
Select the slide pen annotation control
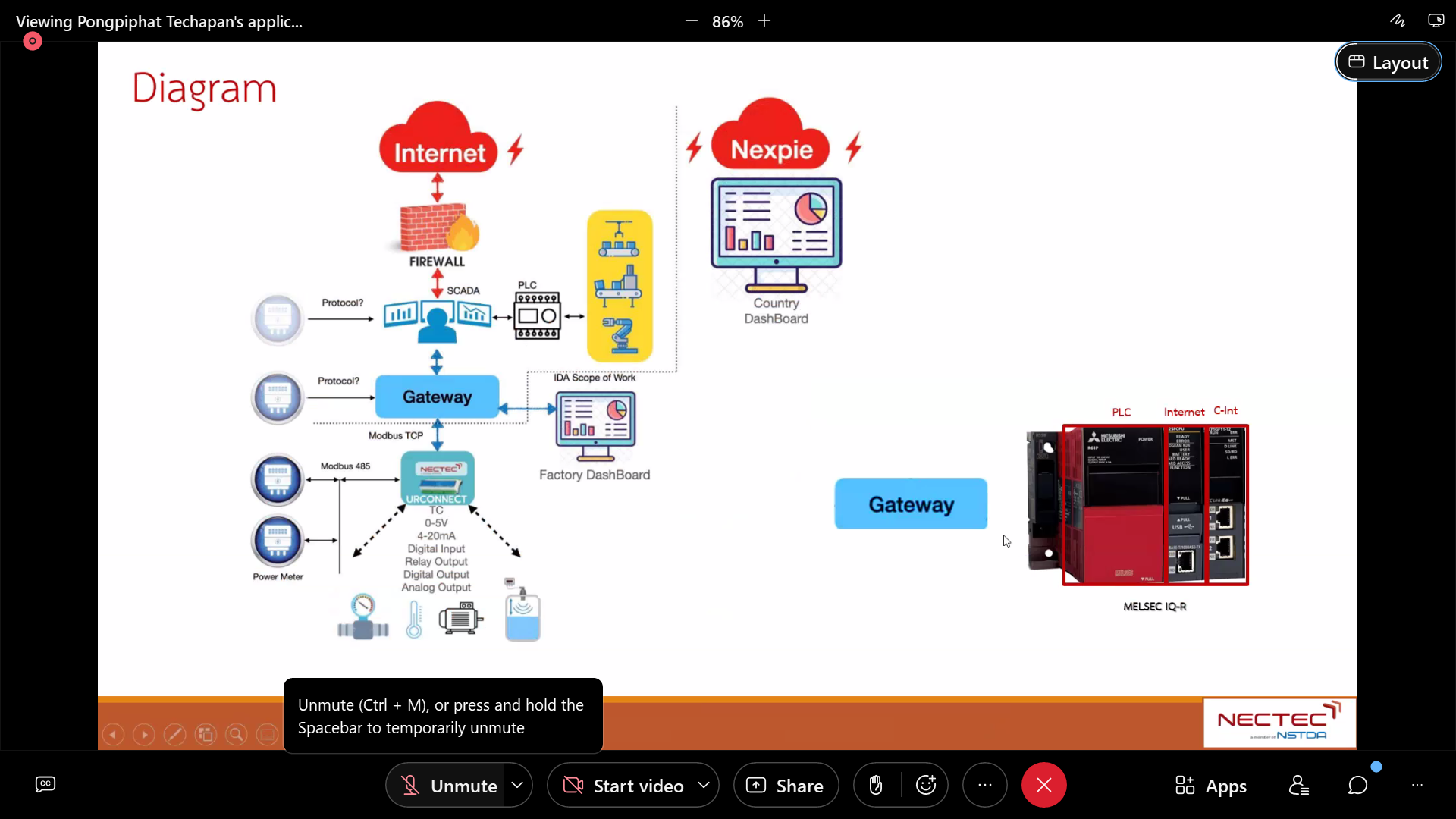[x=174, y=734]
